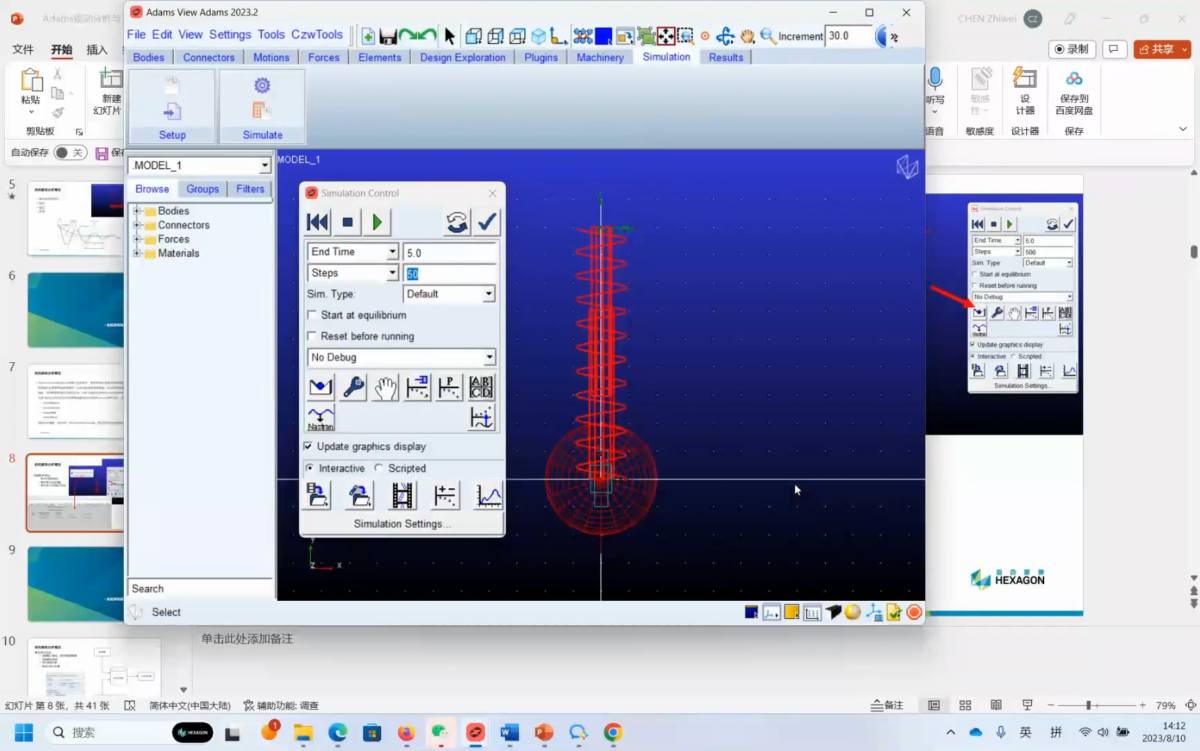
Task: Click the PowerPoint 共享 share button
Action: tap(1162, 49)
